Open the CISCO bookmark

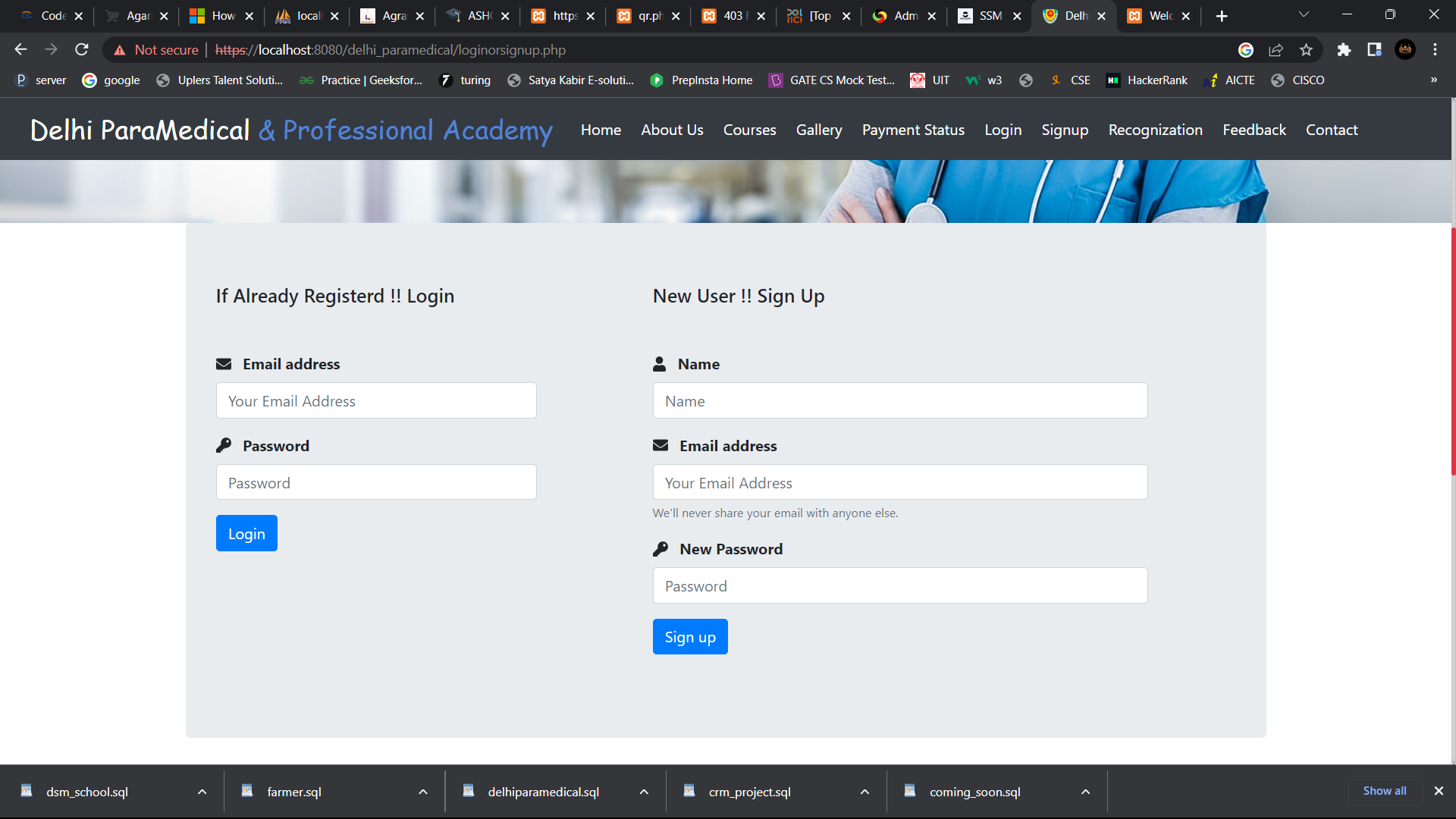coord(1298,80)
